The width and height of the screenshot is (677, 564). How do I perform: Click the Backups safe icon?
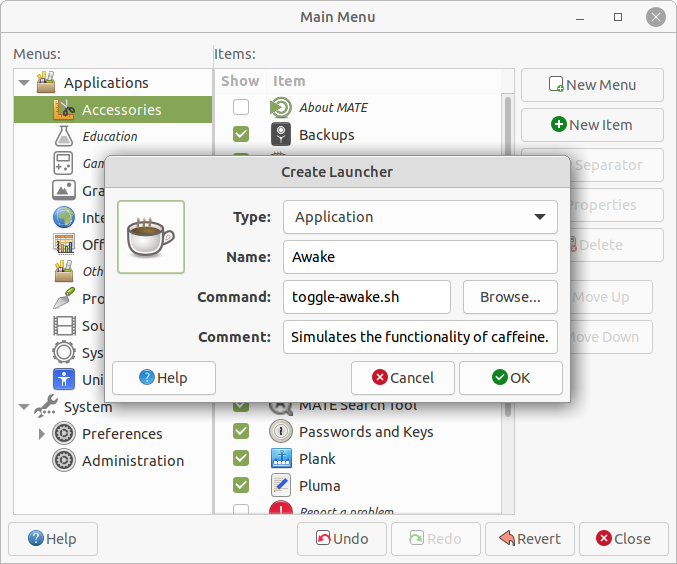click(281, 134)
